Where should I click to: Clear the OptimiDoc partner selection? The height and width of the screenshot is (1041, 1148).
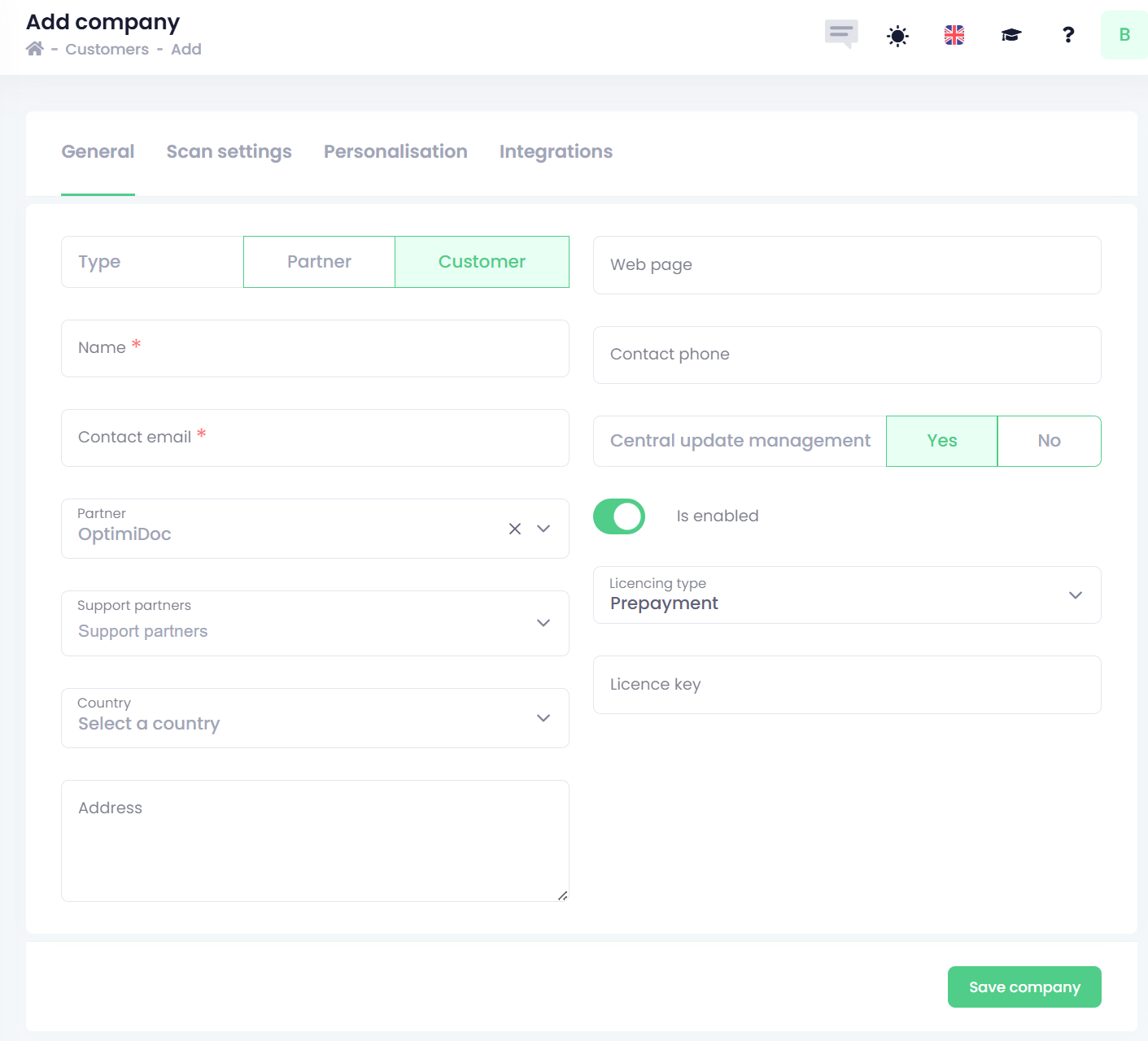coord(515,529)
